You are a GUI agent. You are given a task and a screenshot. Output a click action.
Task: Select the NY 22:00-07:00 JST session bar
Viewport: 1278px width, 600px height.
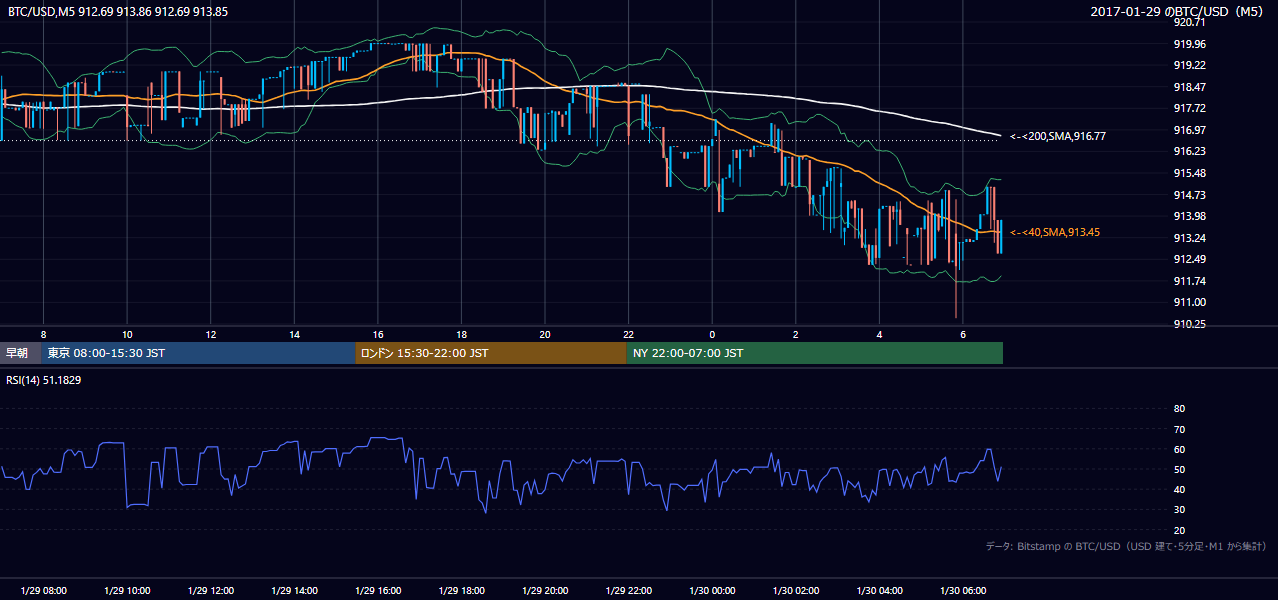(815, 353)
